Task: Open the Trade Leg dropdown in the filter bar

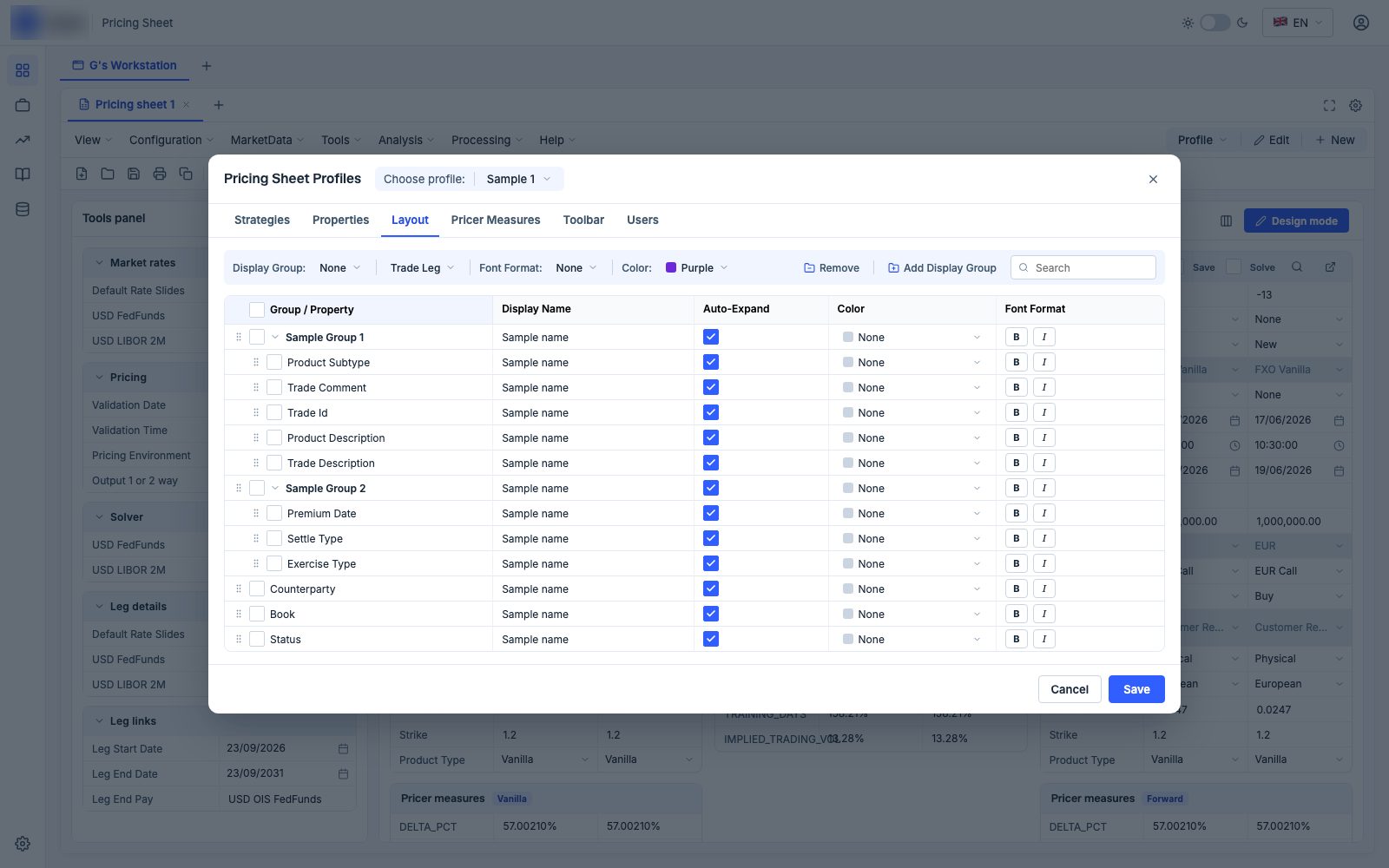Action: (422, 267)
